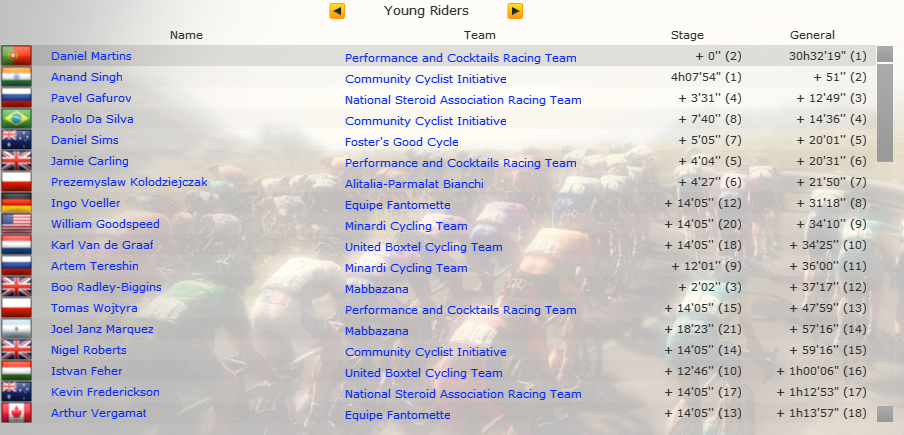
Task: Open rider Paolo Da Silva
Action: point(92,119)
